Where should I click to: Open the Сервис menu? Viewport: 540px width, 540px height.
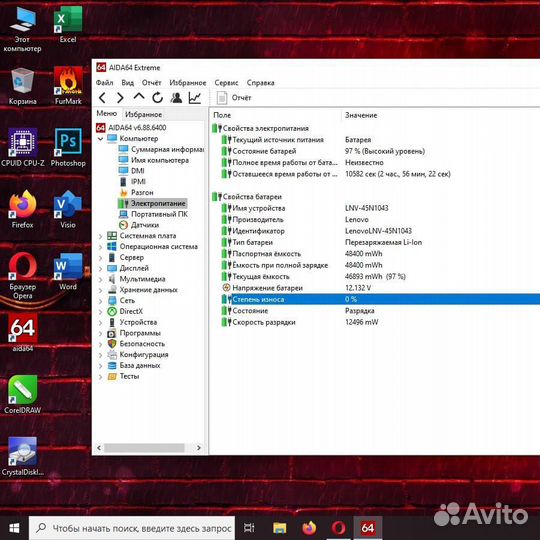tap(226, 83)
